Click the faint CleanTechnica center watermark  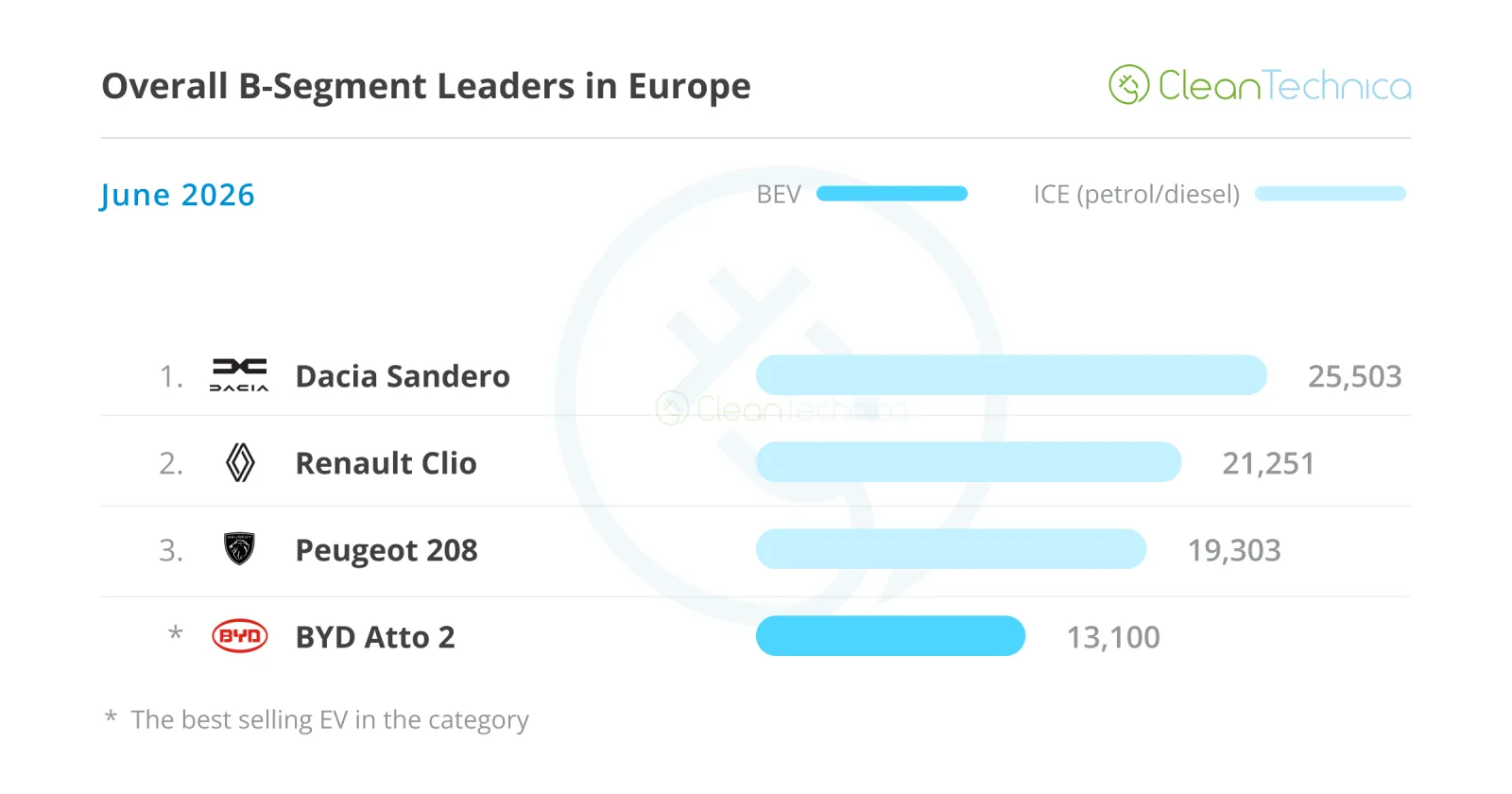coord(782,408)
